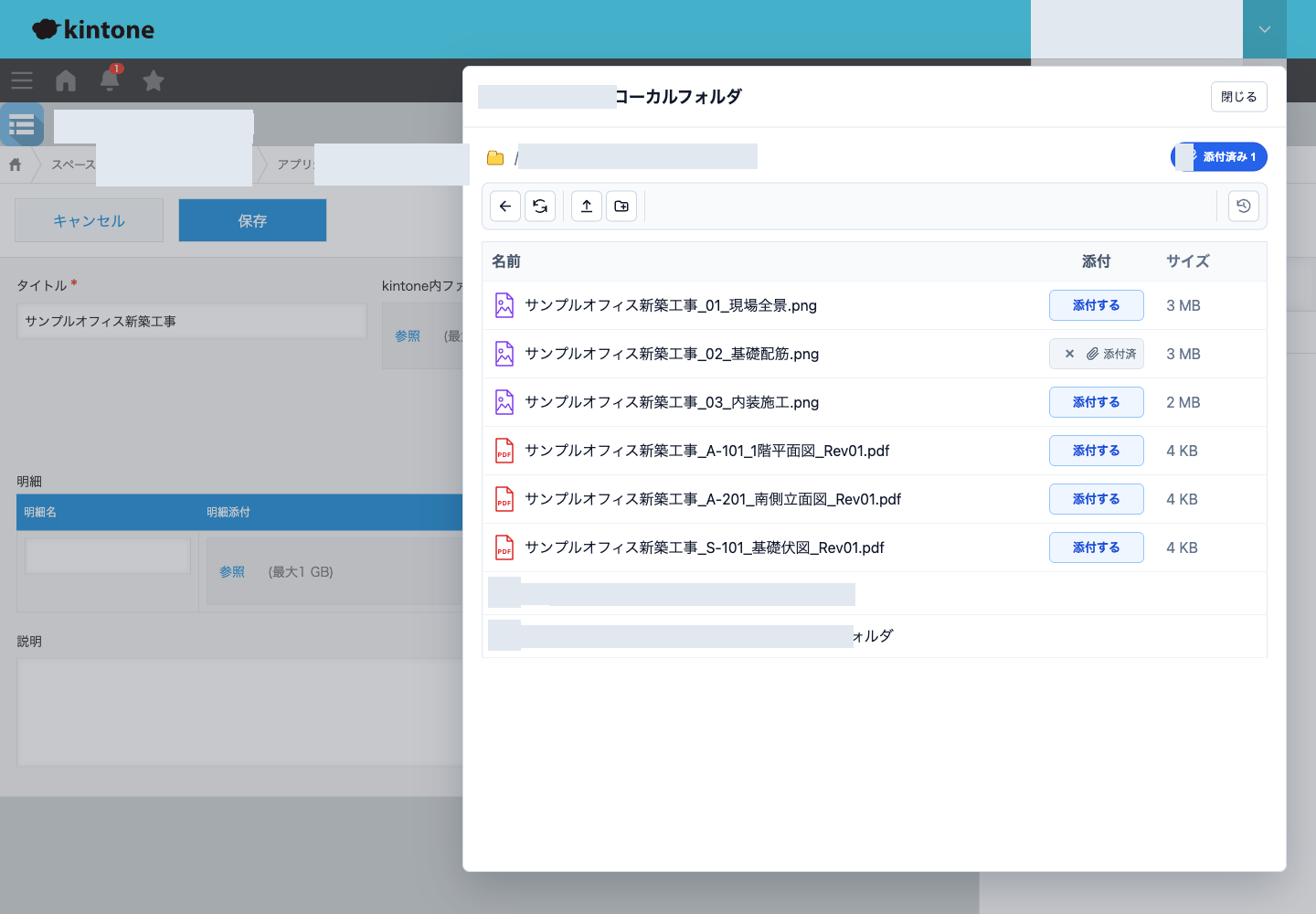Click the breadcrumb home icon
The height and width of the screenshot is (914, 1316).
pos(16,165)
